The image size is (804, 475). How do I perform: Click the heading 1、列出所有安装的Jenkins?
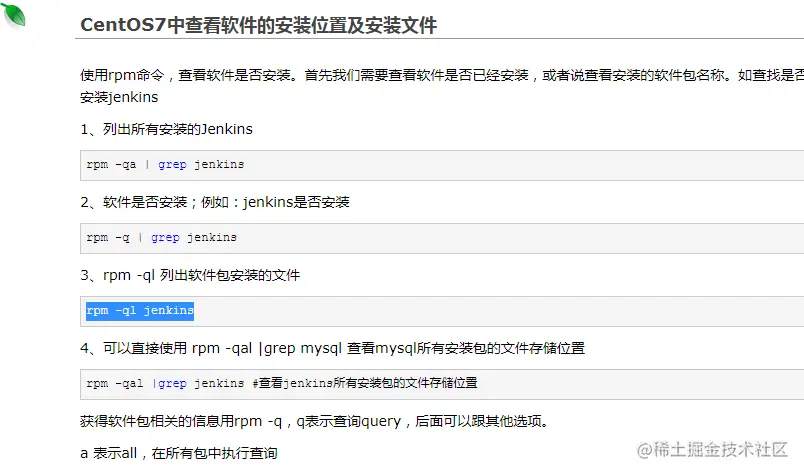(x=166, y=129)
